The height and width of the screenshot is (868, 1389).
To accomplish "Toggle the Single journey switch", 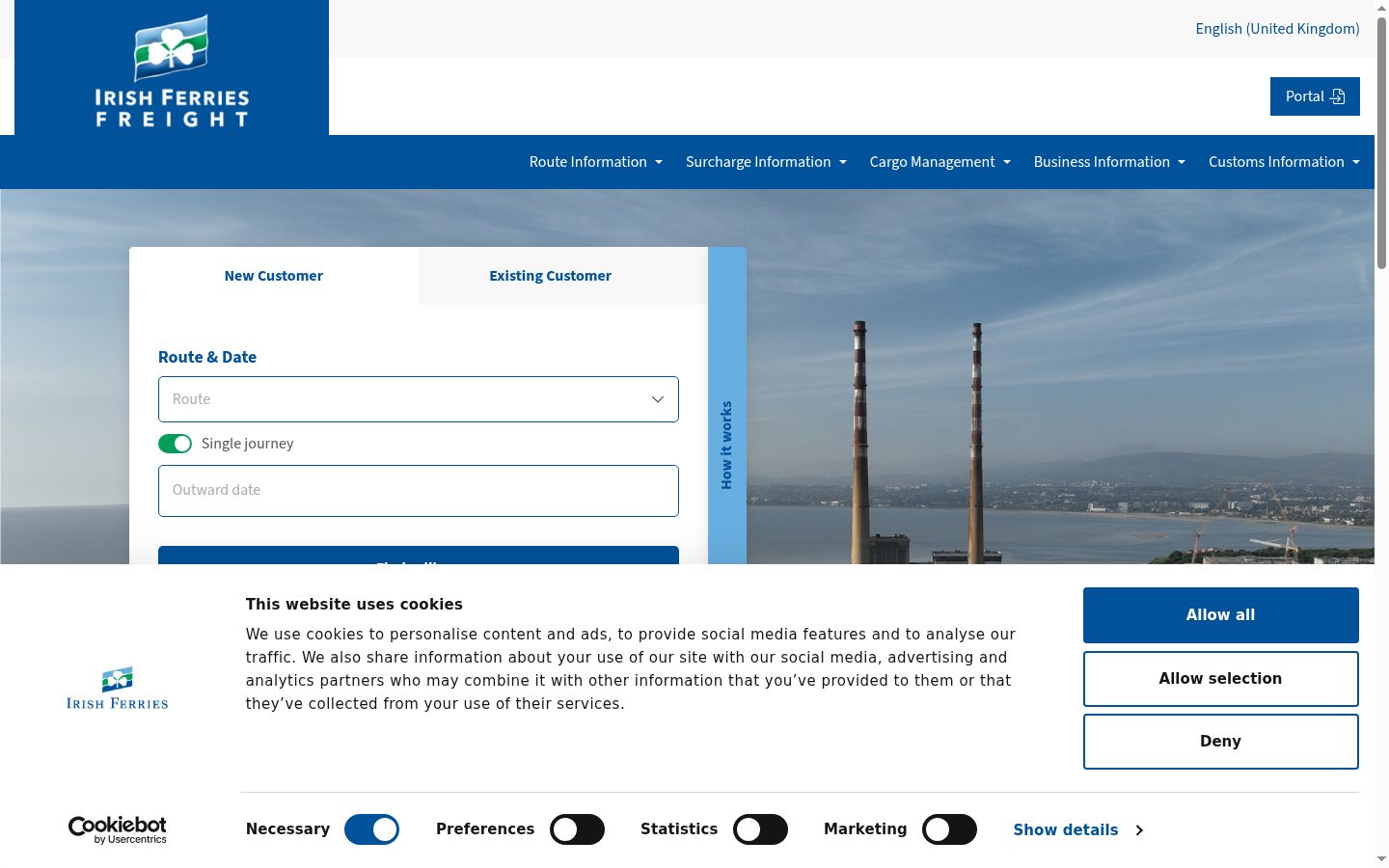I will click(x=175, y=444).
